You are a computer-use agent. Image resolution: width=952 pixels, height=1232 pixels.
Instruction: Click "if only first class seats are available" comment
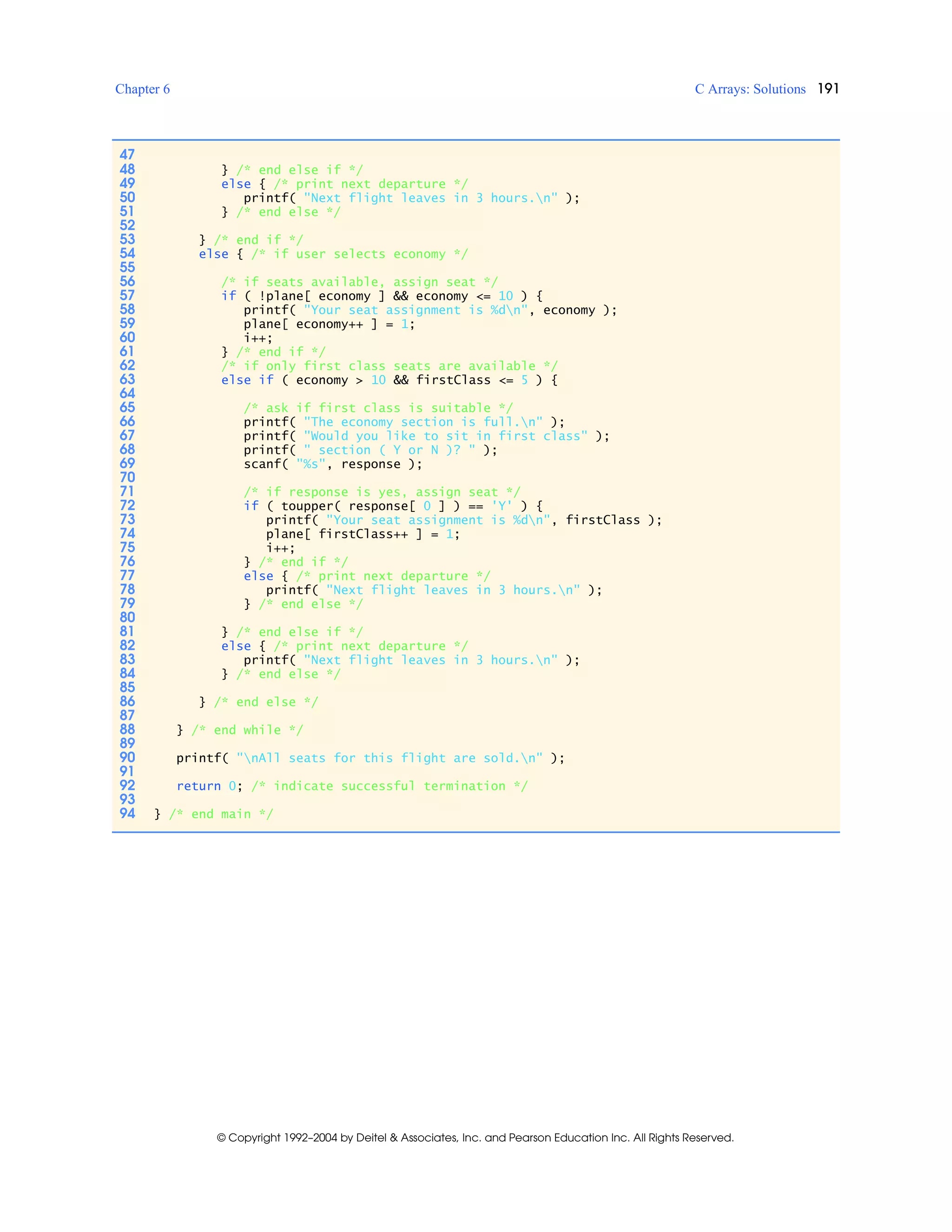(x=389, y=366)
